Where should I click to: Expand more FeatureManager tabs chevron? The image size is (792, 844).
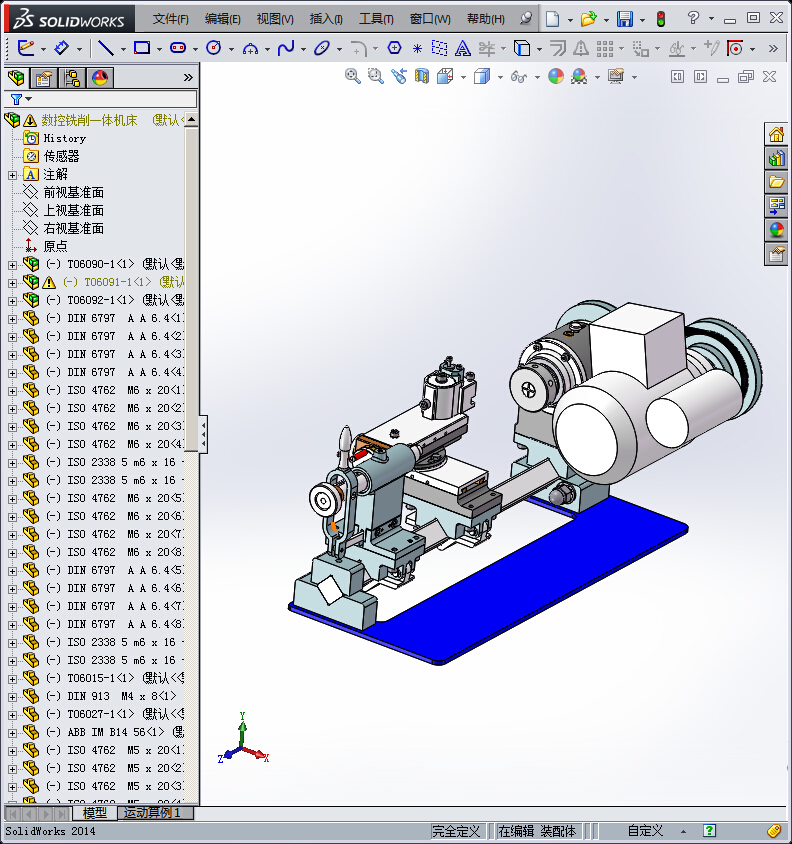pyautogui.click(x=188, y=78)
